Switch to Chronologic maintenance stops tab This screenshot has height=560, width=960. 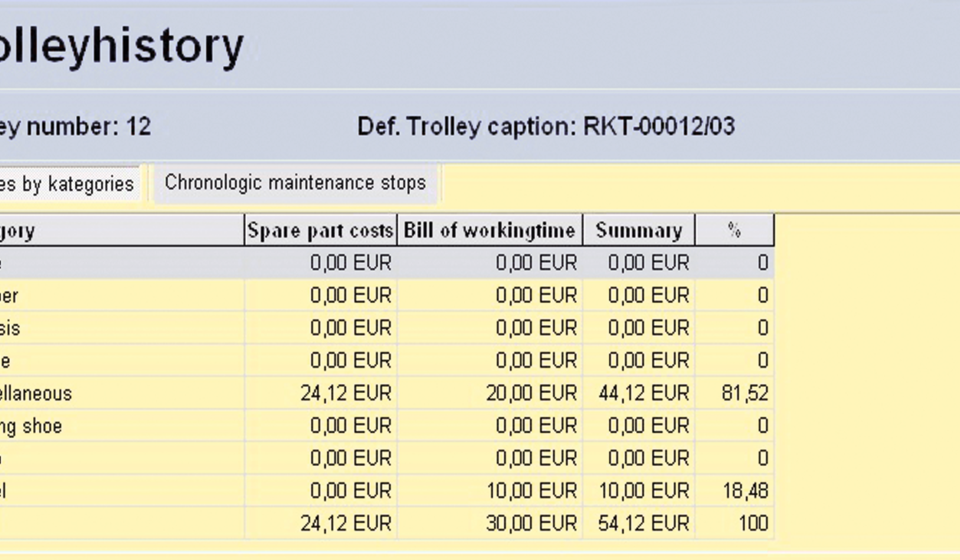(295, 183)
